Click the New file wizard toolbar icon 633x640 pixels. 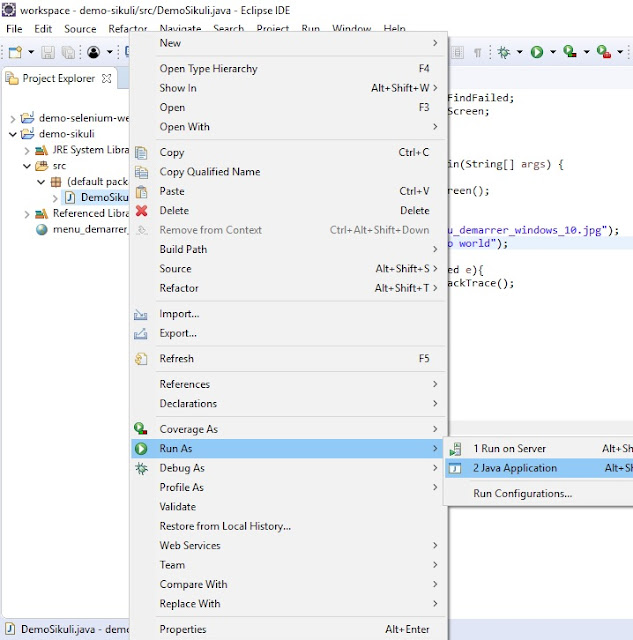tap(15, 52)
